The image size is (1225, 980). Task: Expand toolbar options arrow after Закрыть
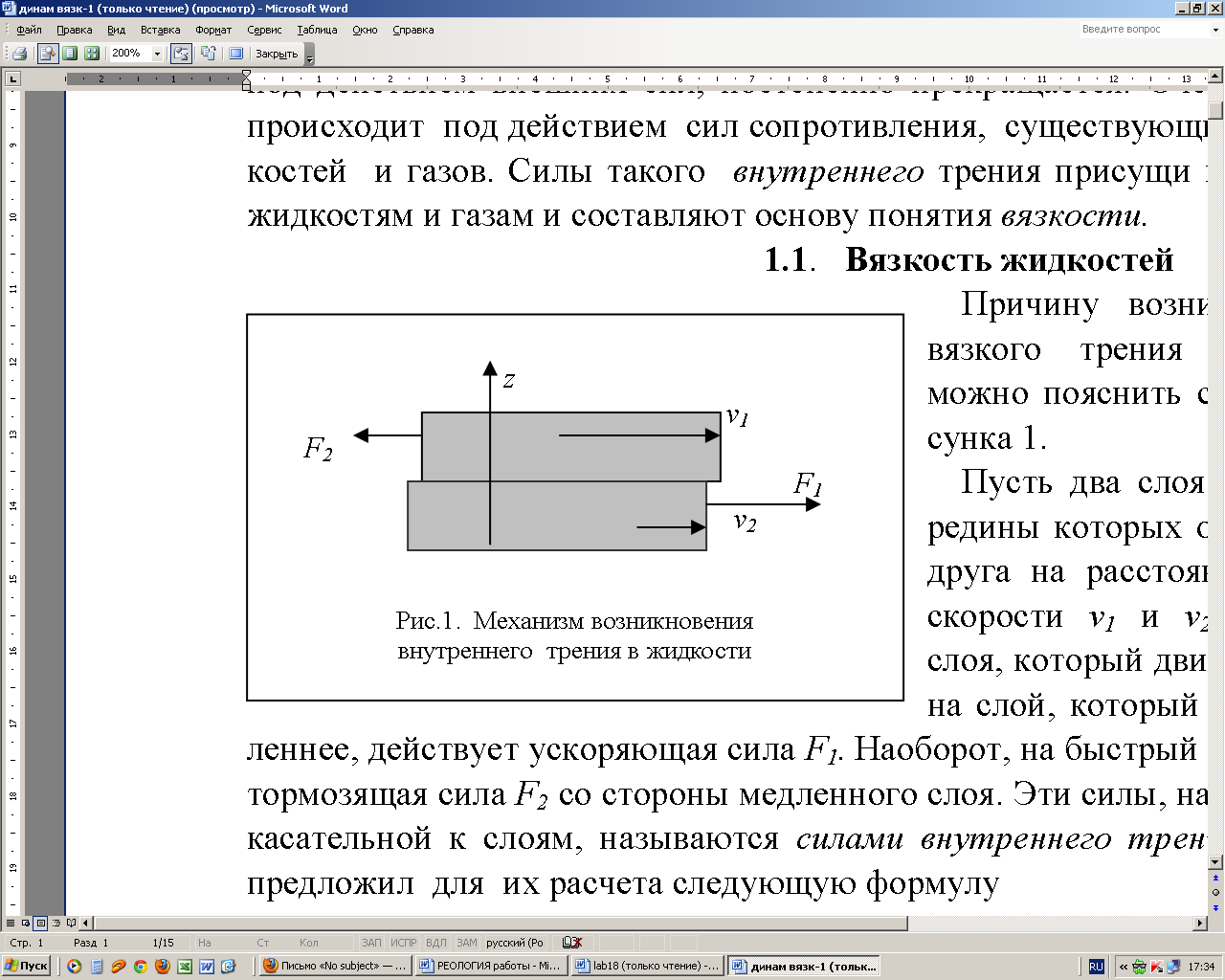point(309,55)
